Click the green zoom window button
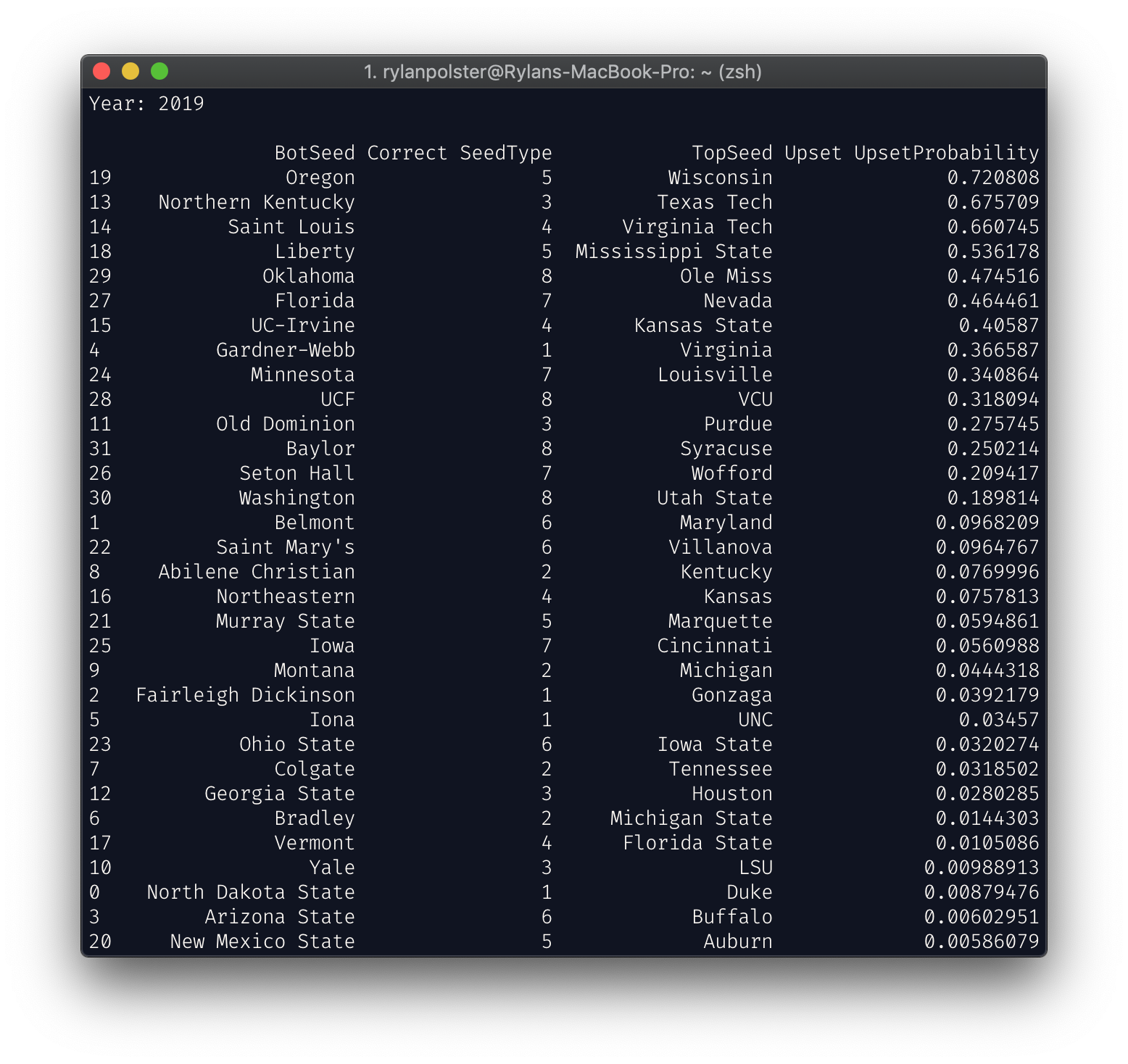Image resolution: width=1128 pixels, height=1064 pixels. click(159, 71)
